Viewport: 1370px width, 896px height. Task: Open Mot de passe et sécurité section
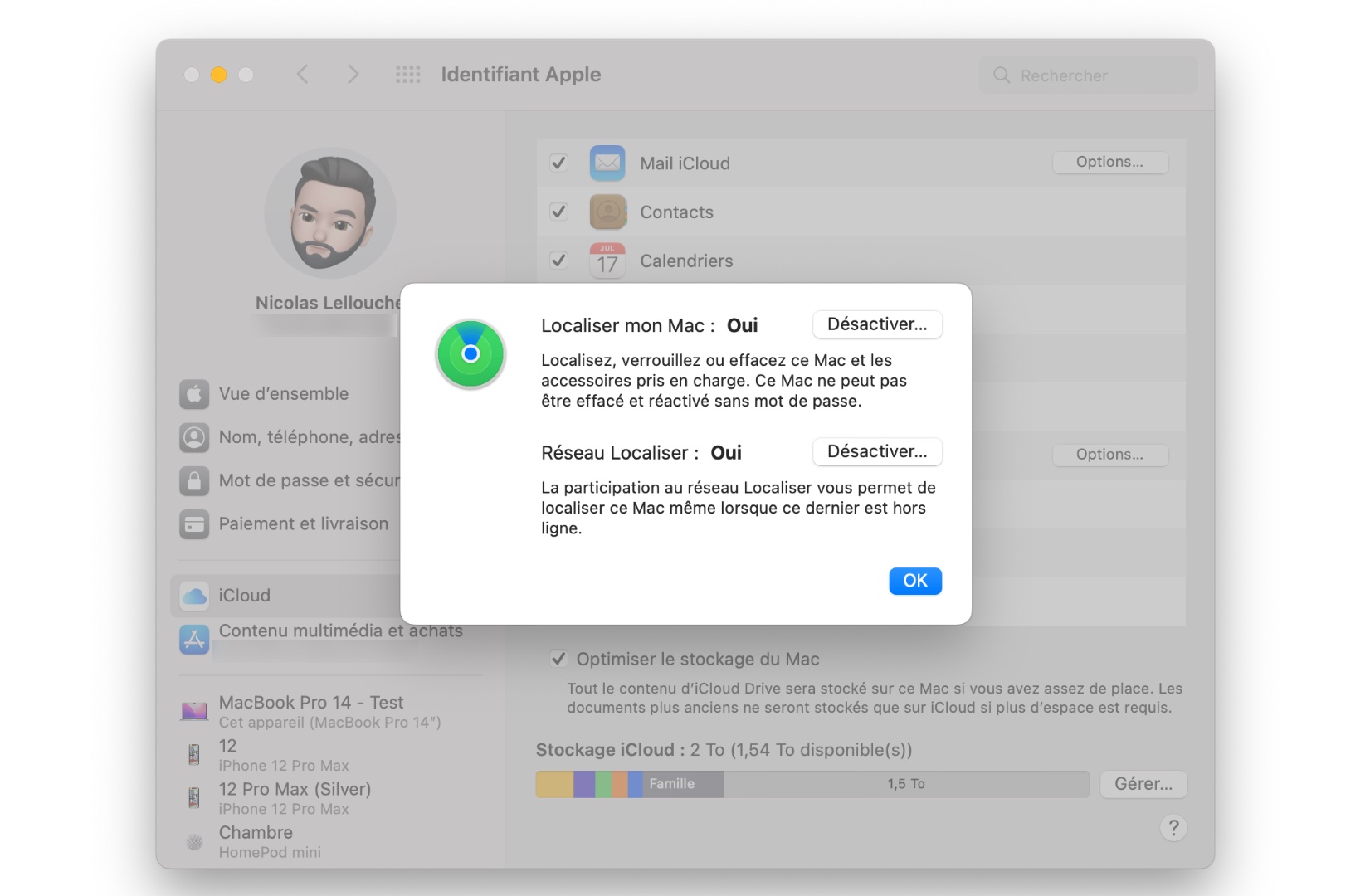289,480
